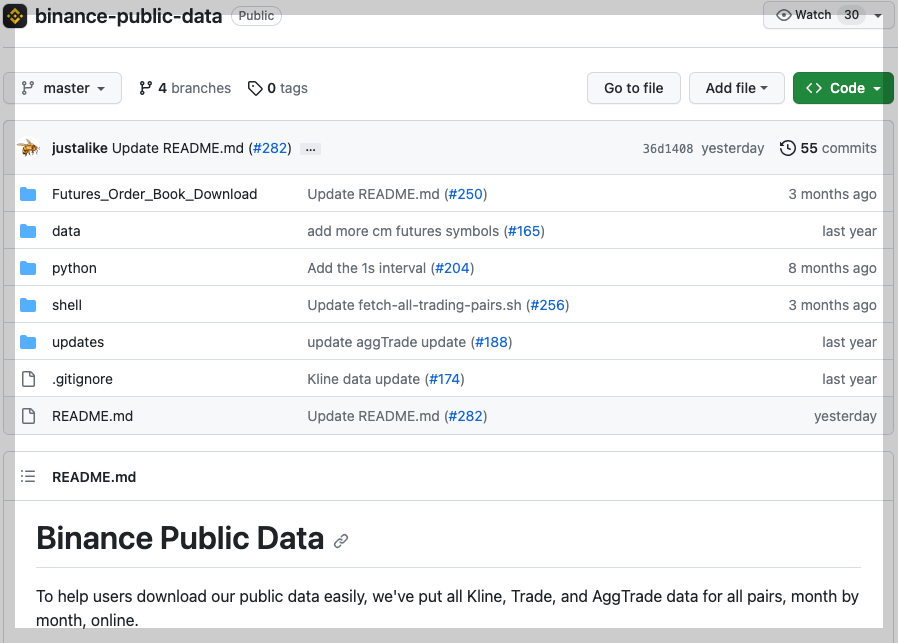Open the folder icon for Futures_Order_Book_Download
Viewport: 898px width, 643px height.
[x=28, y=194]
